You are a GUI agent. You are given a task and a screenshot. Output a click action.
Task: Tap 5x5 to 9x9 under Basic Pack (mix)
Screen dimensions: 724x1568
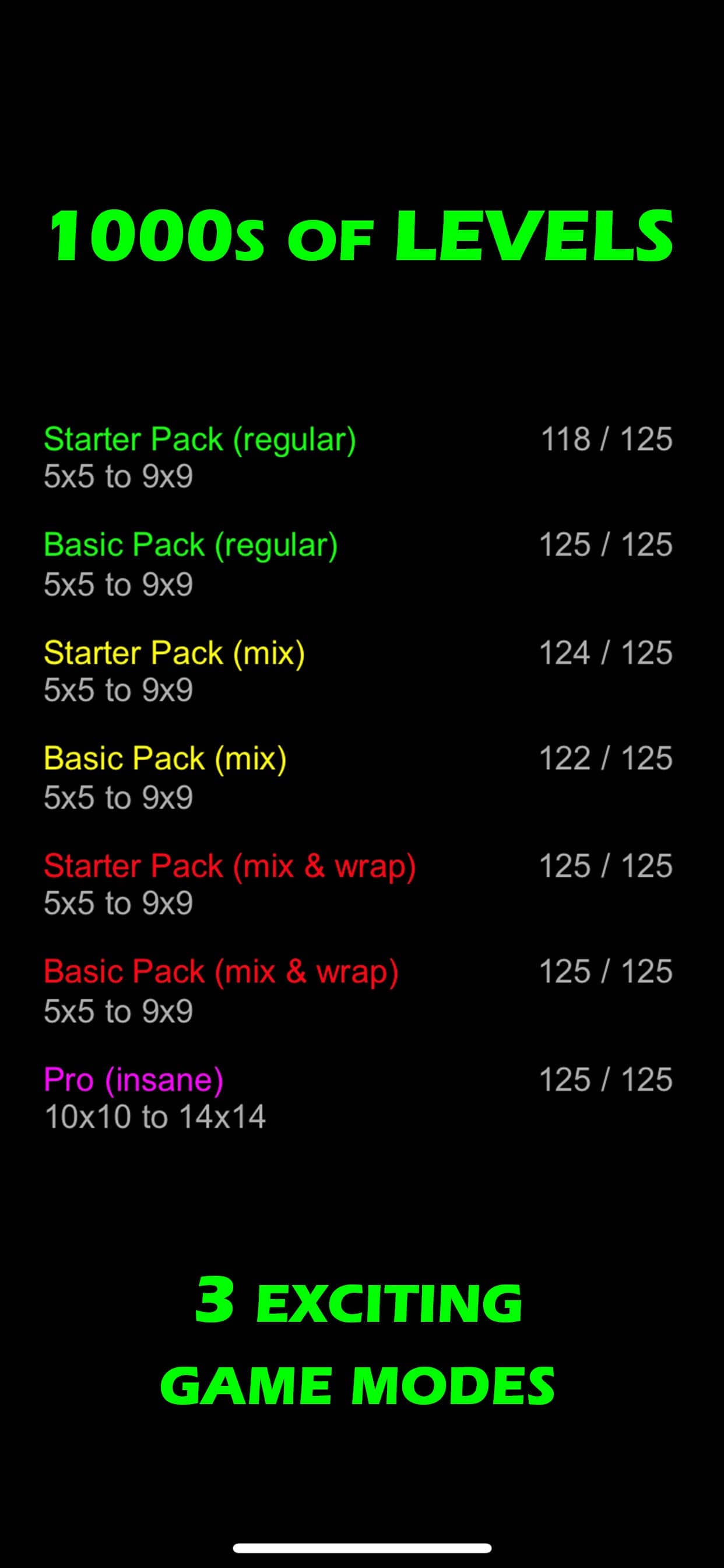118,797
